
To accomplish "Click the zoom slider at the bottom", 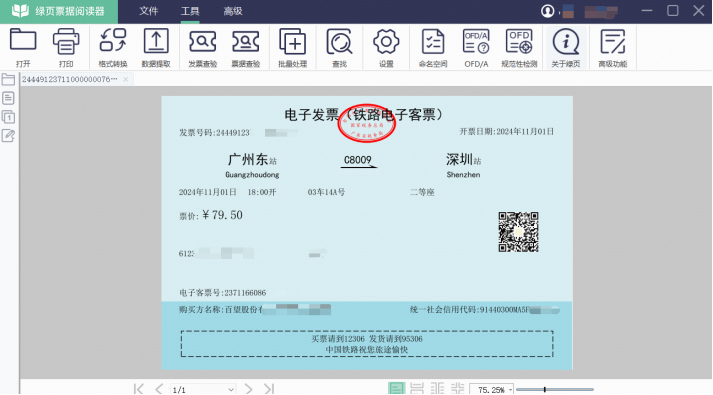I will (555, 390).
